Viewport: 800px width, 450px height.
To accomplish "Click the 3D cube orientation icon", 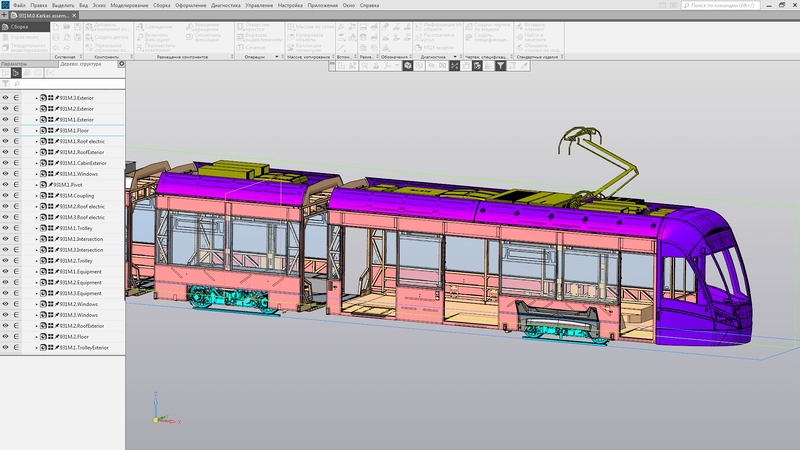I will [408, 66].
